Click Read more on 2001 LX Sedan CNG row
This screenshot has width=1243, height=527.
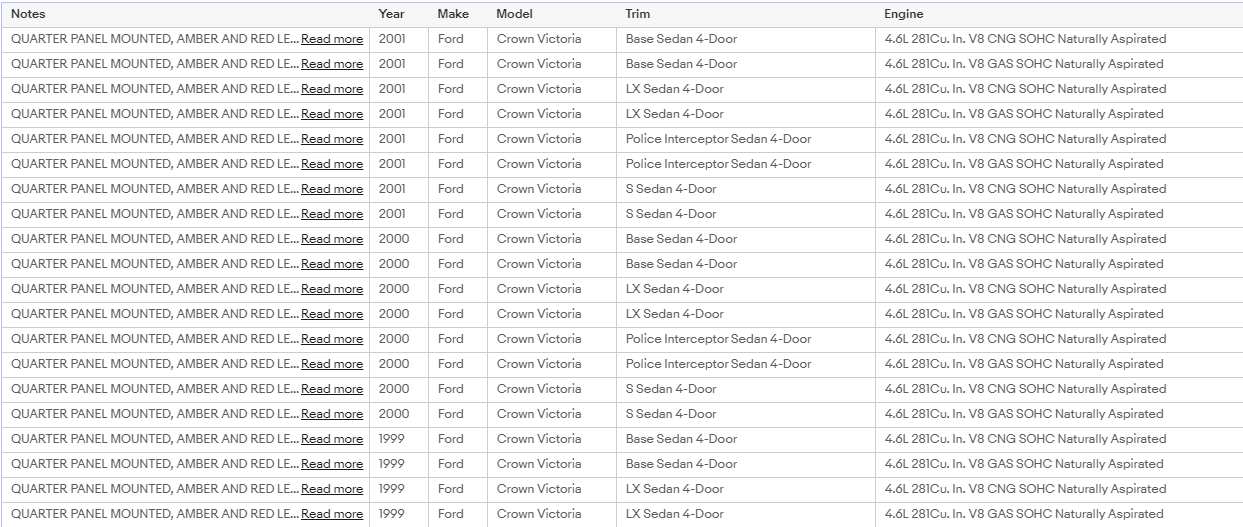[332, 89]
